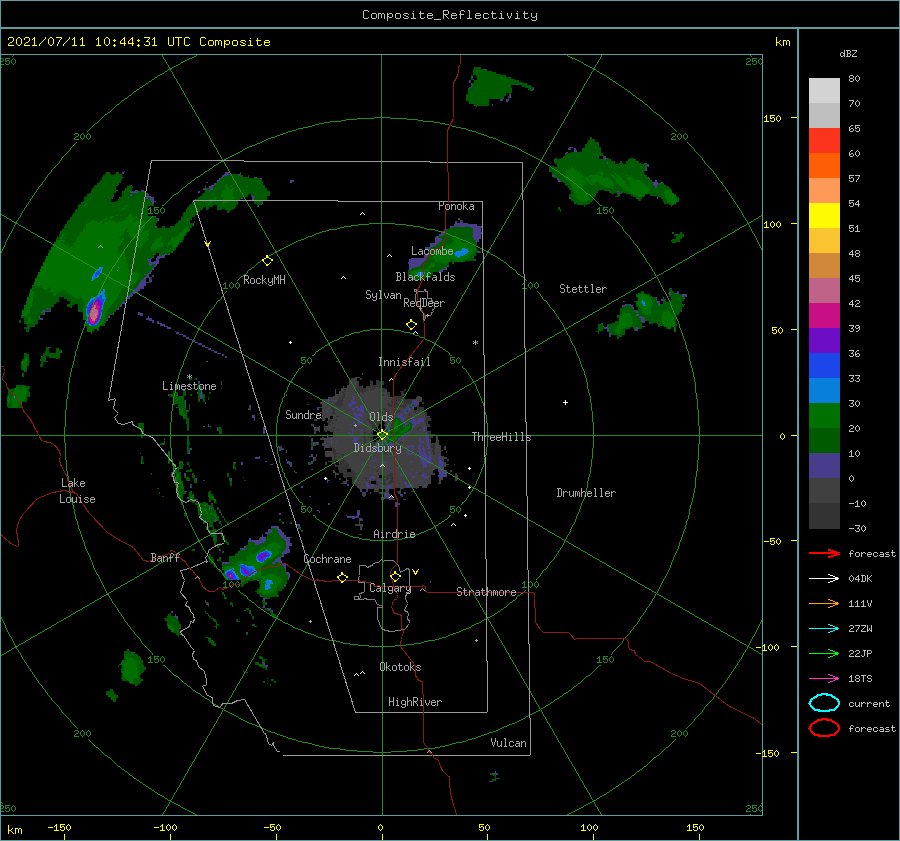Click the Sundre label
Screen dimensions: 900x841
[x=303, y=414]
